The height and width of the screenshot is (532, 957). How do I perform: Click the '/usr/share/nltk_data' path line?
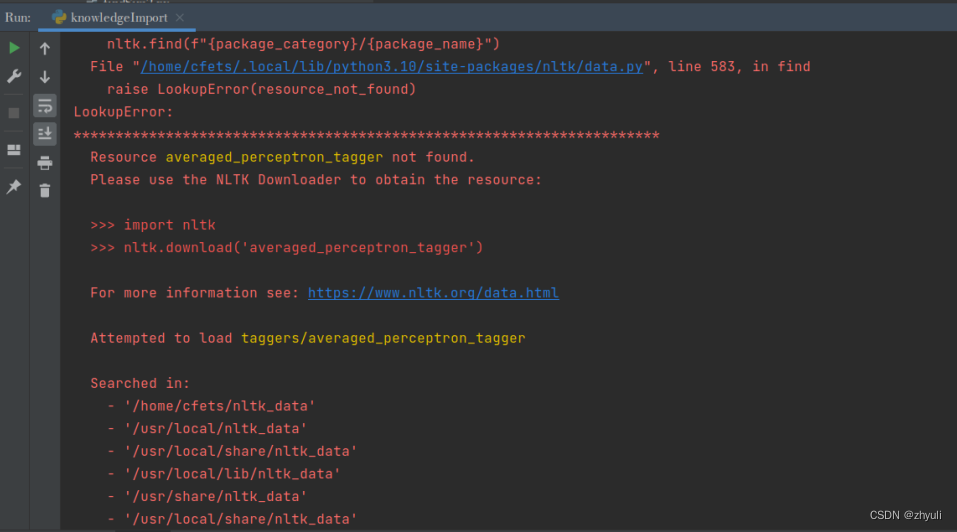coord(207,497)
